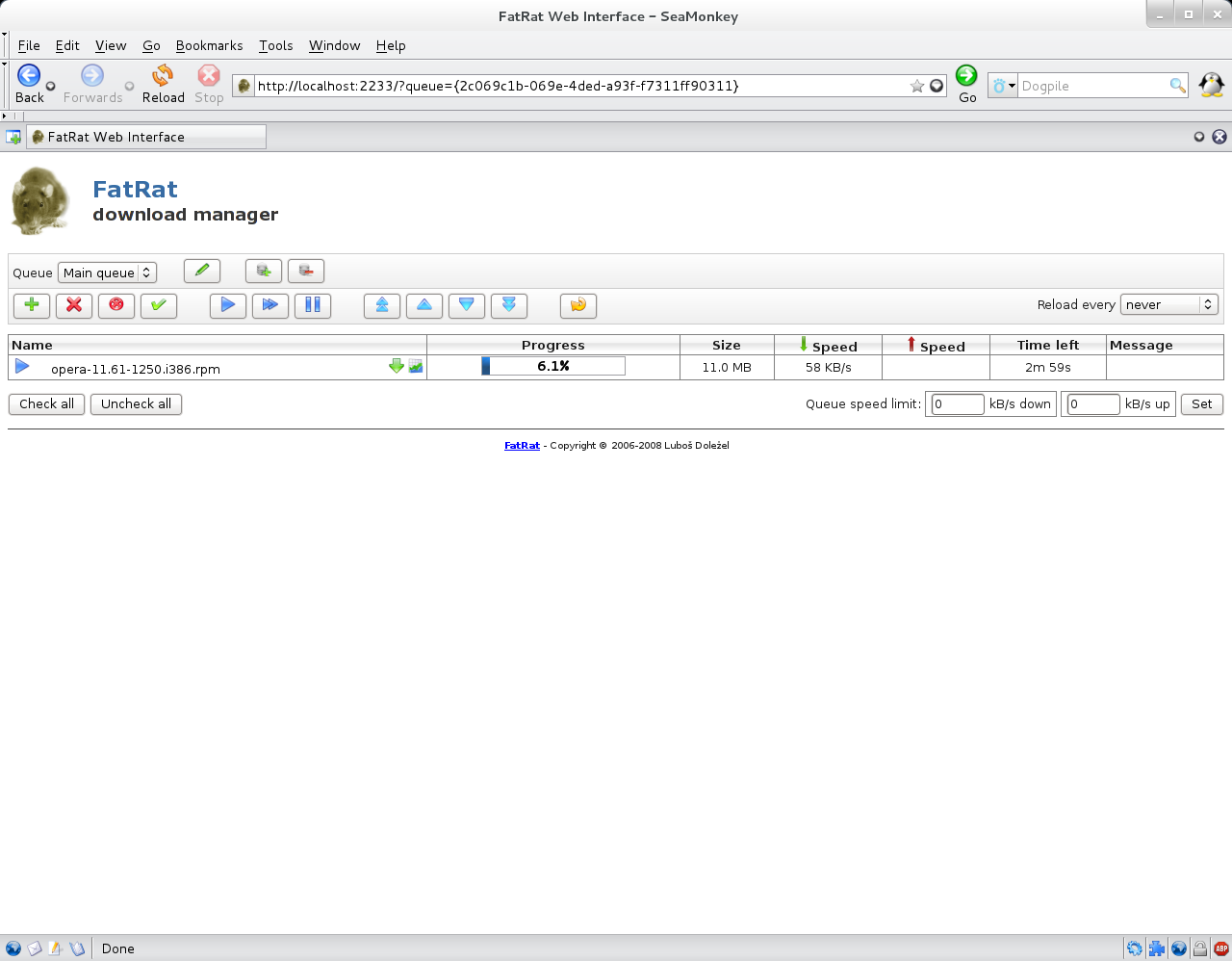Click the Dogpile search field
This screenshot has height=961, width=1232.
pyautogui.click(x=1093, y=86)
